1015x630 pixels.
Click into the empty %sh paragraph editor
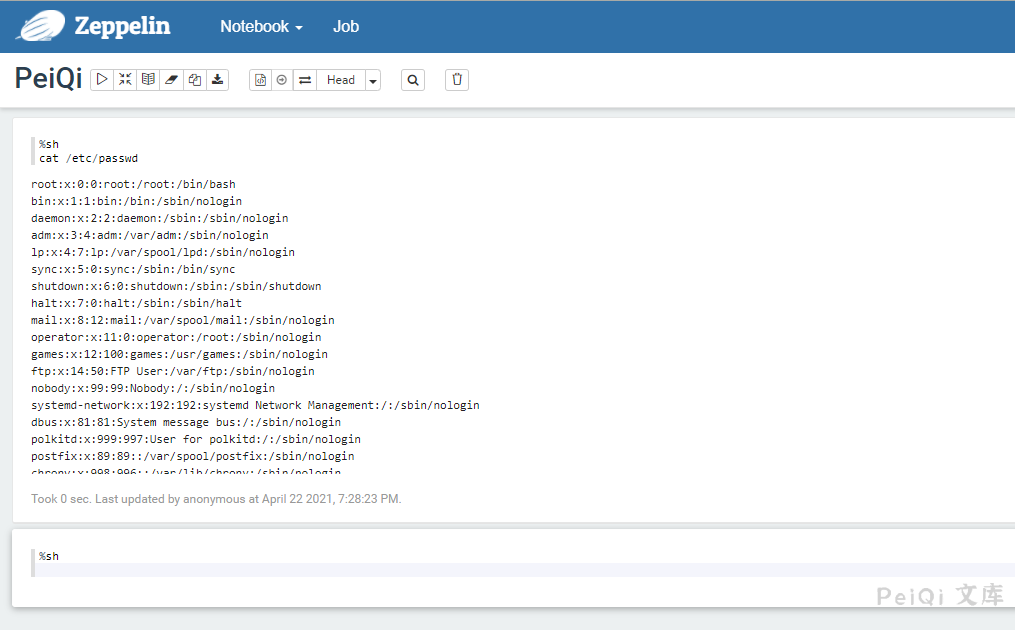(x=500, y=569)
